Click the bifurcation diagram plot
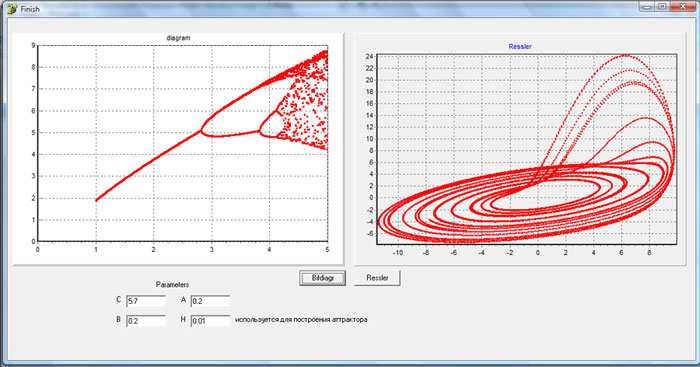700x367 pixels. pyautogui.click(x=183, y=143)
